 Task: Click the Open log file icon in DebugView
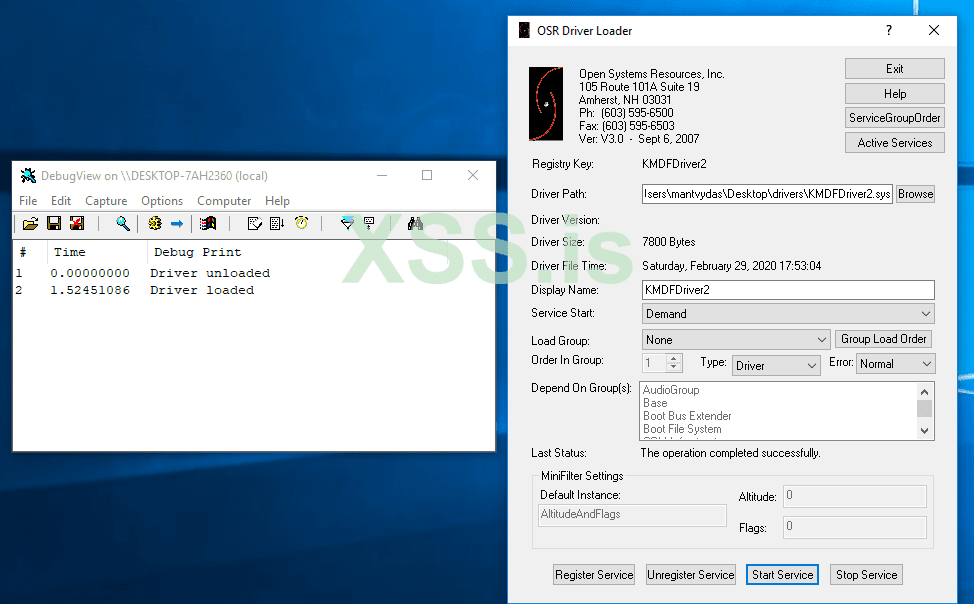coord(30,223)
